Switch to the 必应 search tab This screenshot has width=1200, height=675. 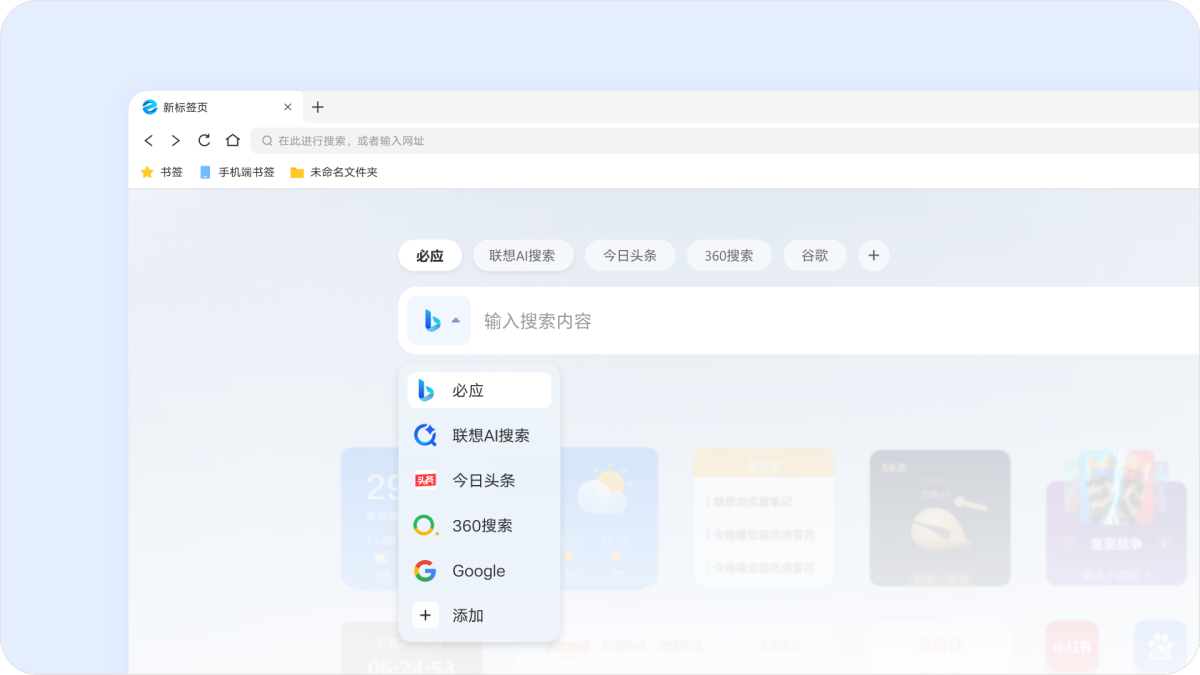coord(430,255)
